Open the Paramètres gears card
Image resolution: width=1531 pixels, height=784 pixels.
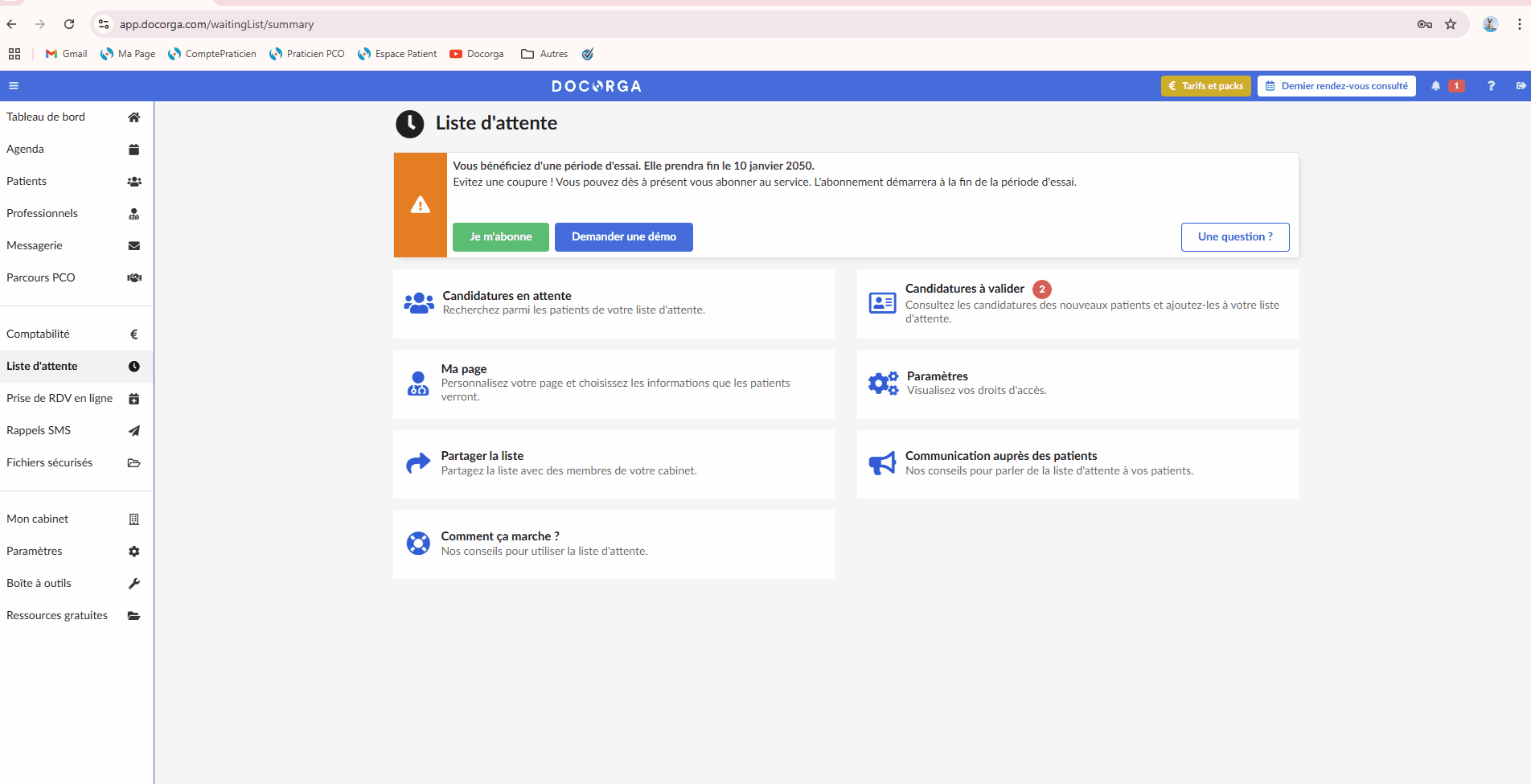pyautogui.click(x=1077, y=384)
